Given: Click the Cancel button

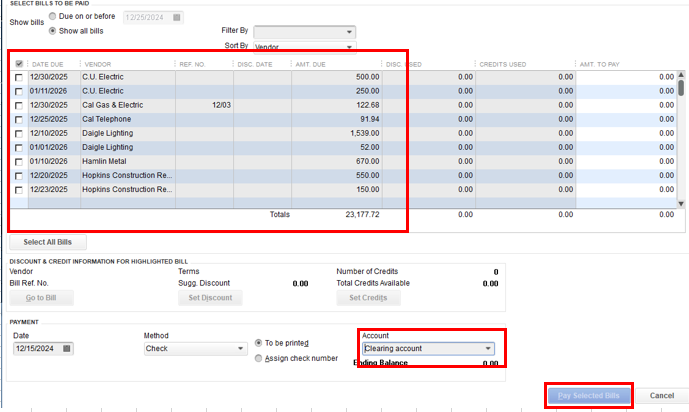Looking at the screenshot, I should (x=662, y=396).
